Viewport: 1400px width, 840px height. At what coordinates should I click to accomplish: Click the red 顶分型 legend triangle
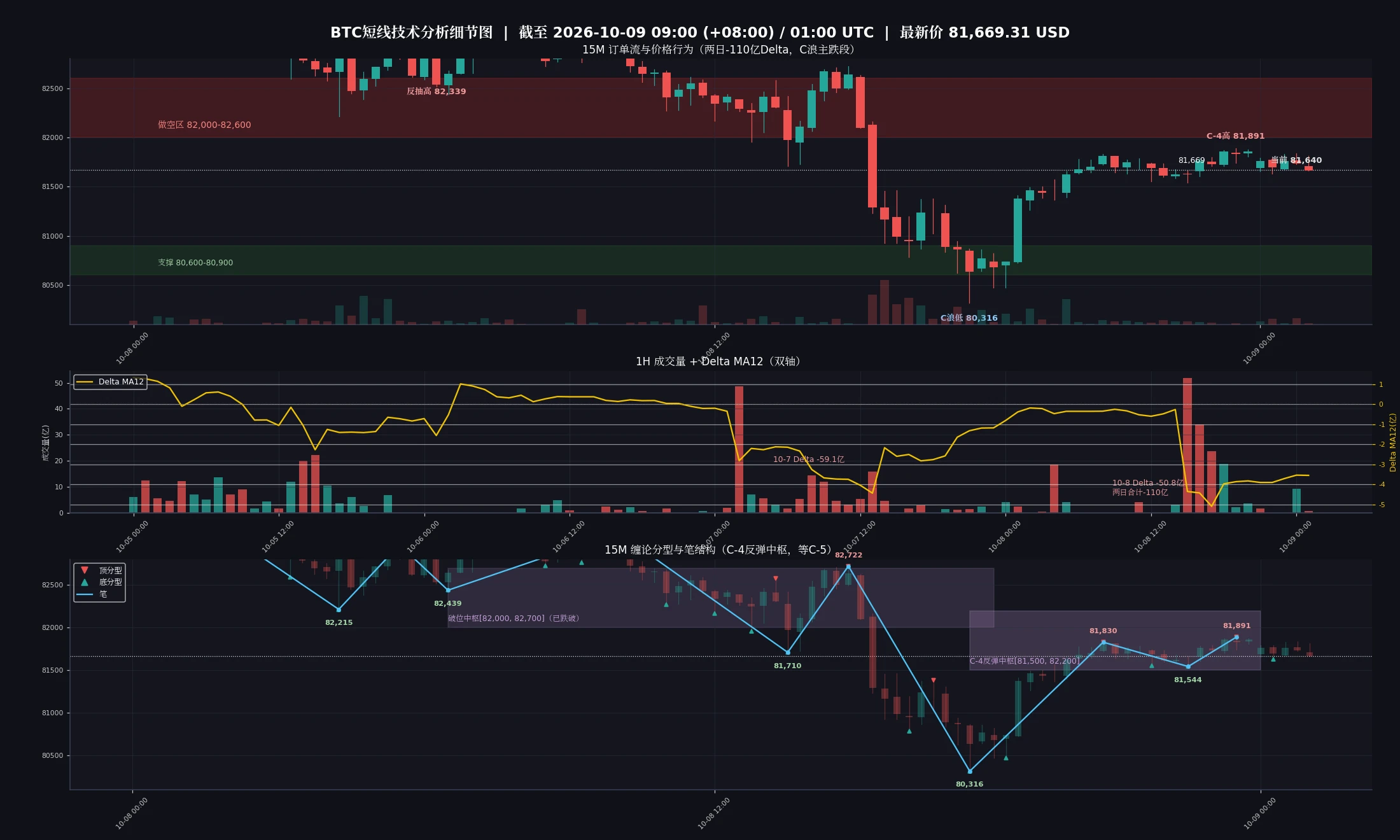click(85, 570)
